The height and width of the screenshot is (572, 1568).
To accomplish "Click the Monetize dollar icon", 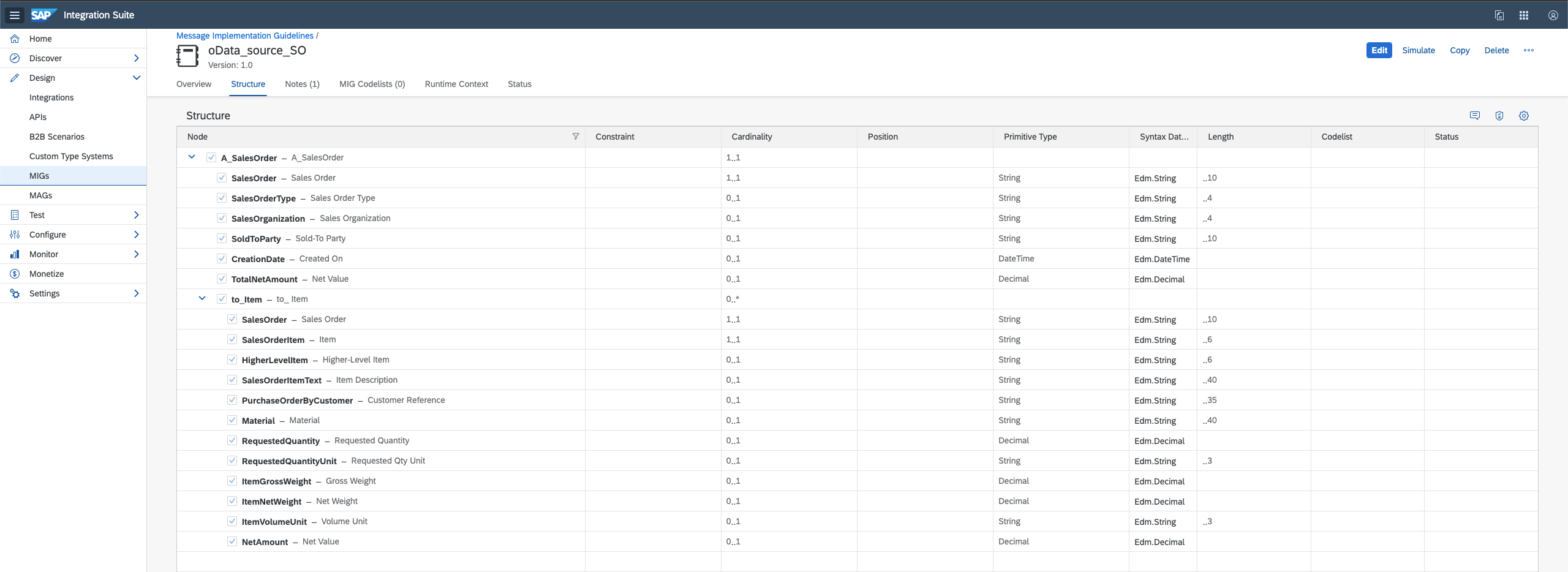I will (15, 274).
